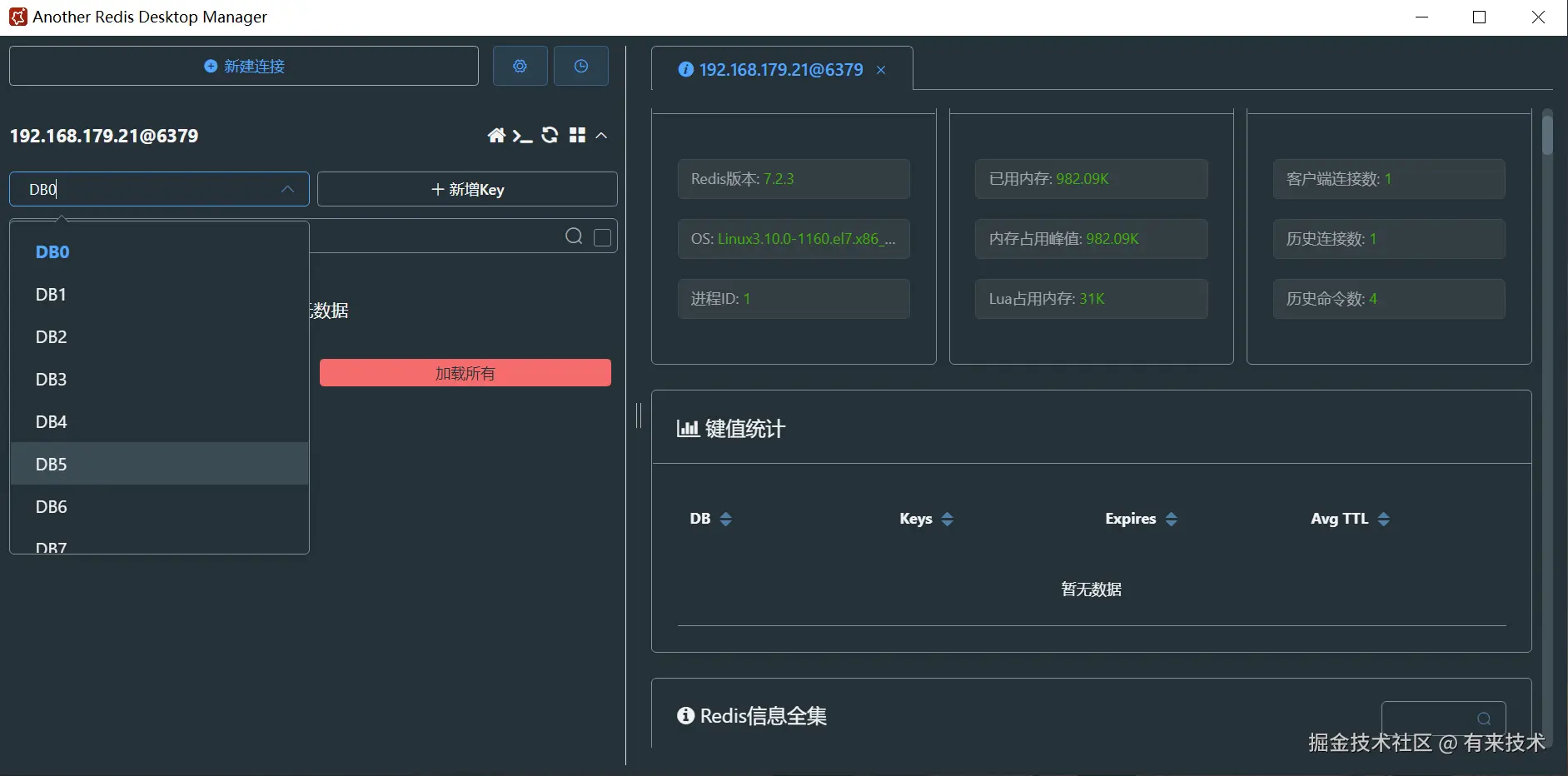The height and width of the screenshot is (776, 1568).
Task: Open settings via the gear icon
Action: pos(520,66)
